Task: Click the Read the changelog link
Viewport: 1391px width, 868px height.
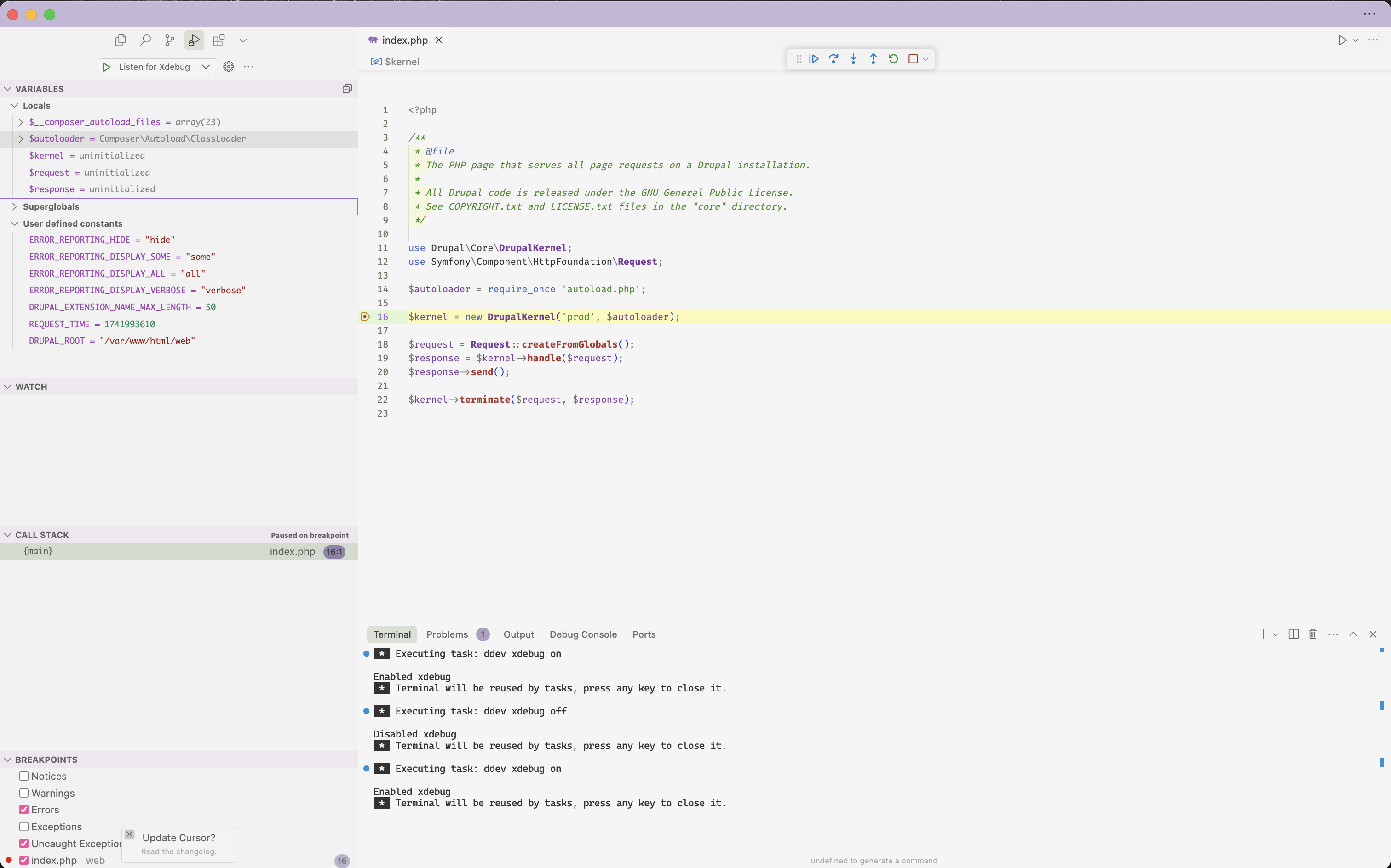Action: 178,851
